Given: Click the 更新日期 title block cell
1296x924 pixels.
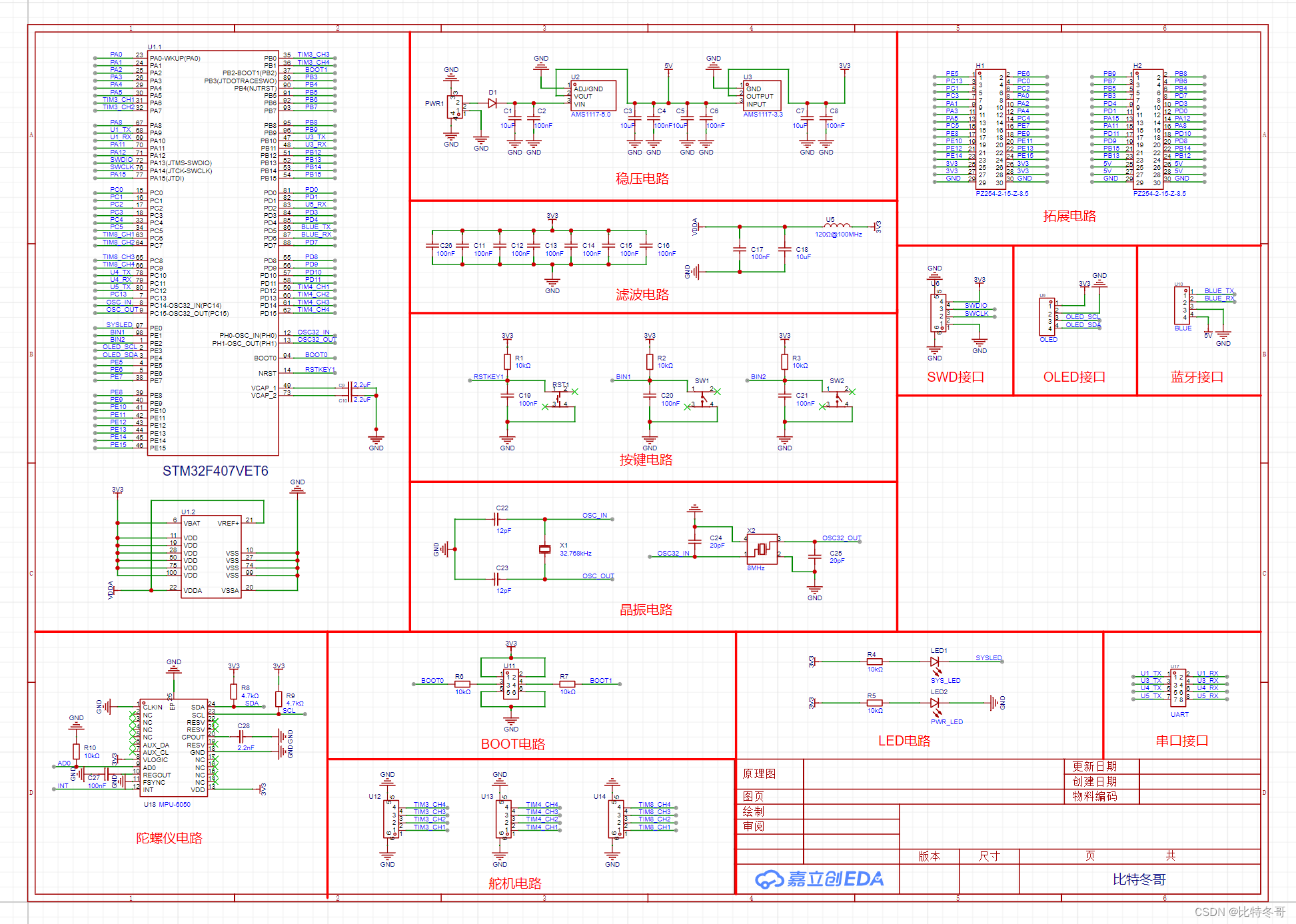Looking at the screenshot, I should [1094, 766].
